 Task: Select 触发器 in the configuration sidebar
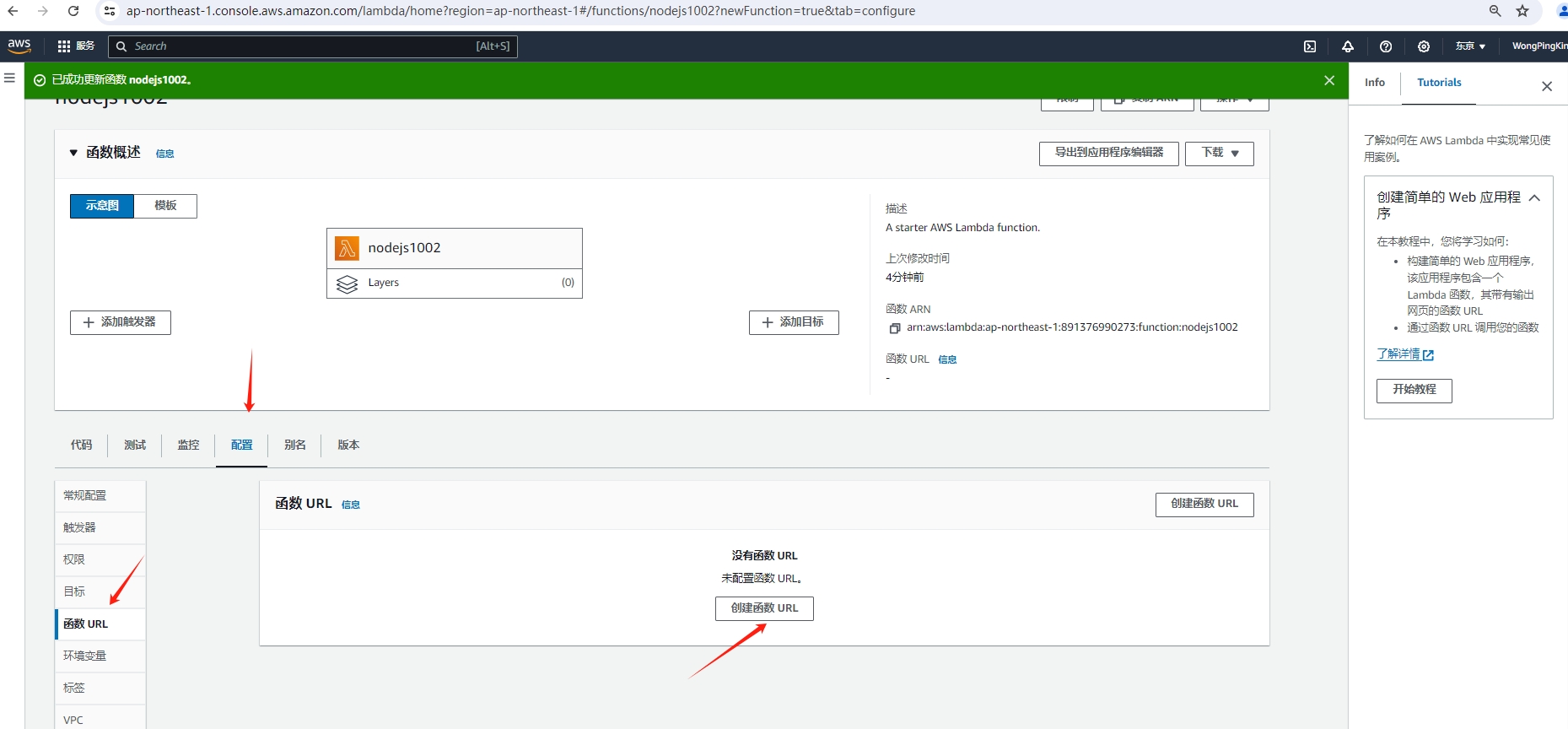[100, 528]
